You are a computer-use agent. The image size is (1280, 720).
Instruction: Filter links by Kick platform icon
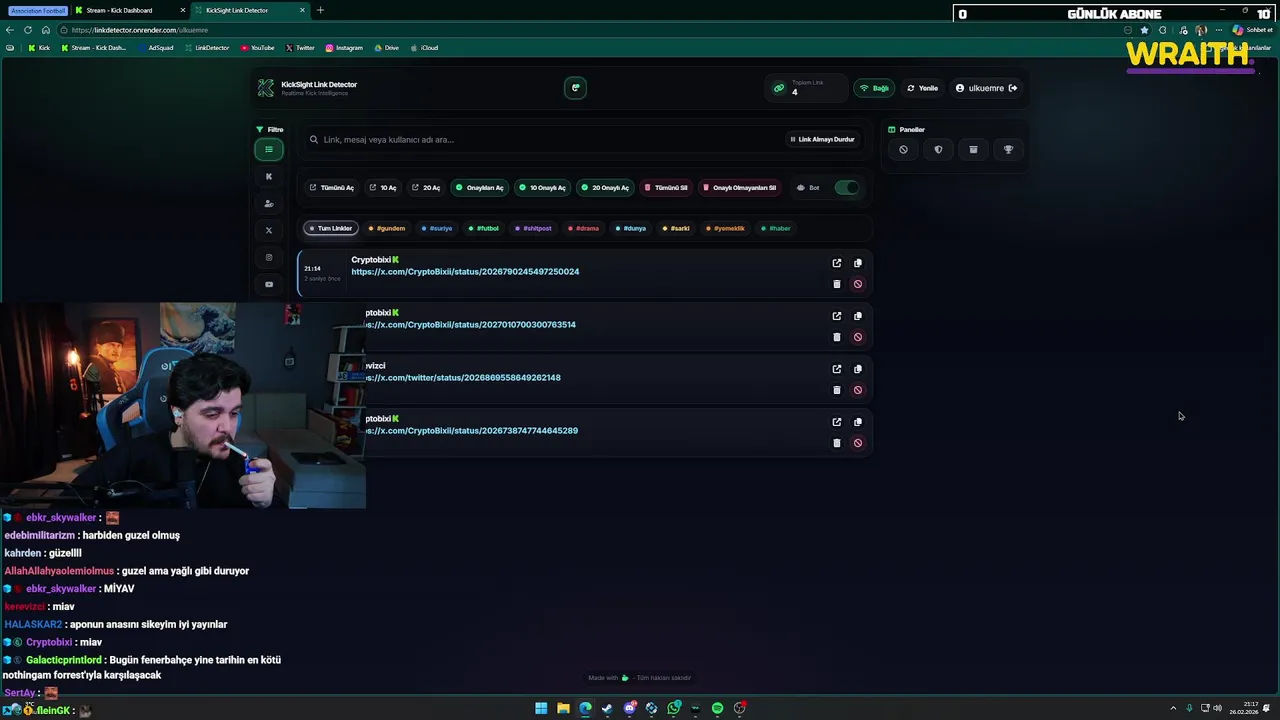(268, 176)
